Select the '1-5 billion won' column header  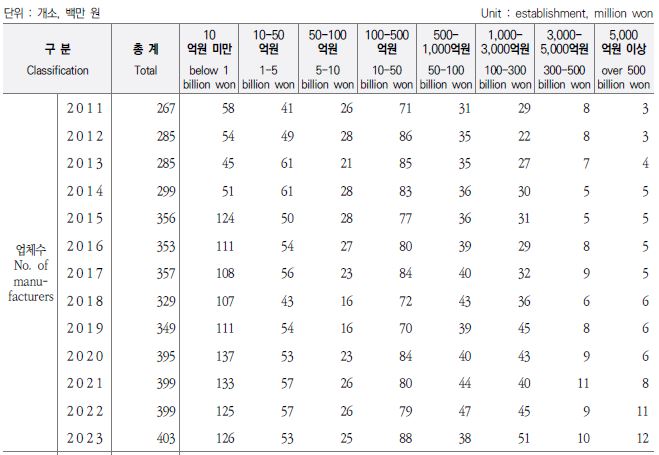tap(268, 59)
